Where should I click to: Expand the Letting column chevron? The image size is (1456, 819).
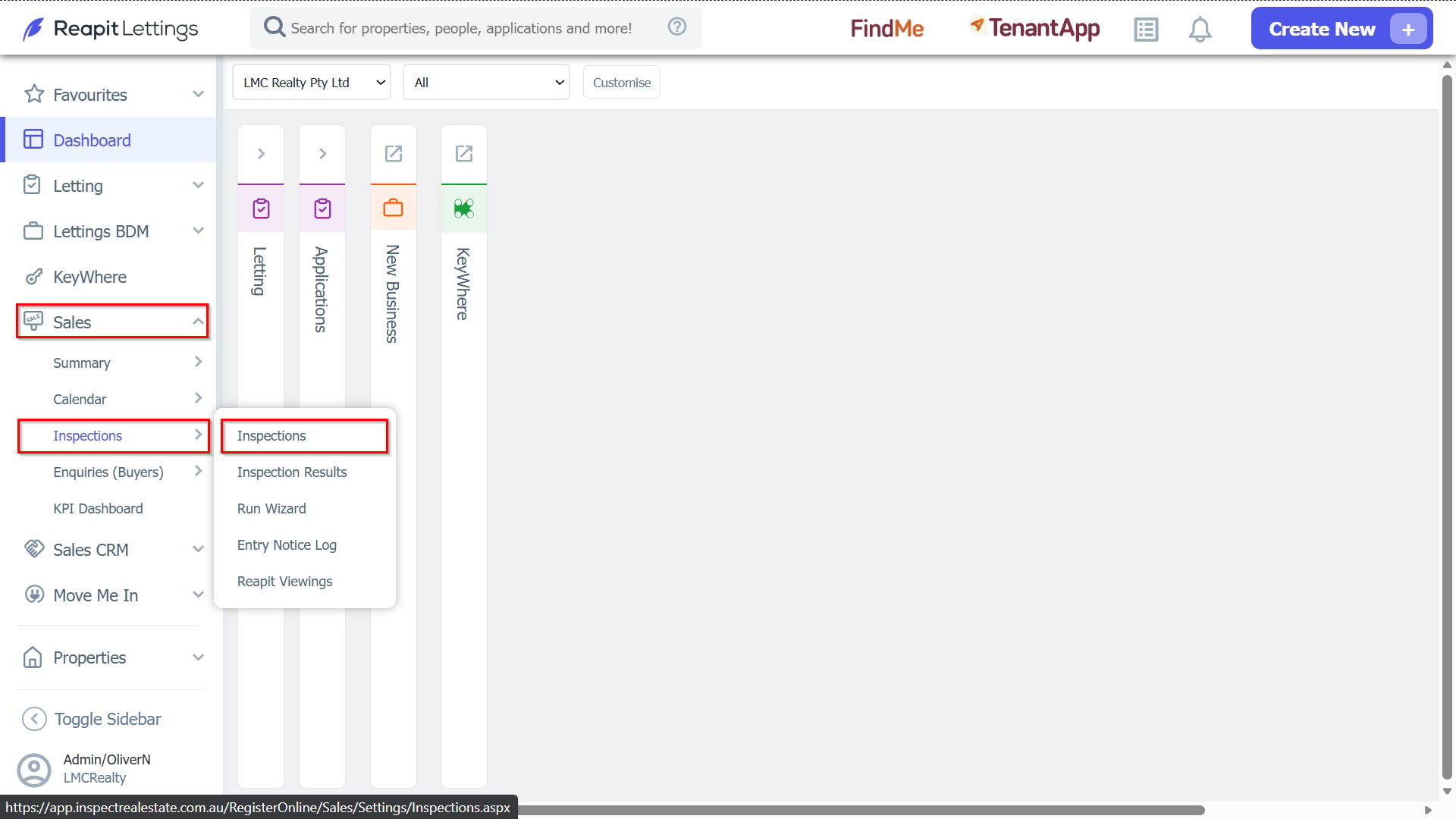tap(261, 154)
